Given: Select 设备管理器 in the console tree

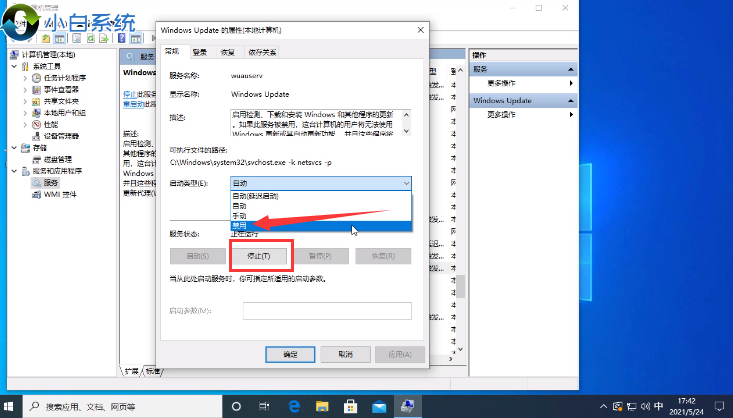Looking at the screenshot, I should [61, 136].
